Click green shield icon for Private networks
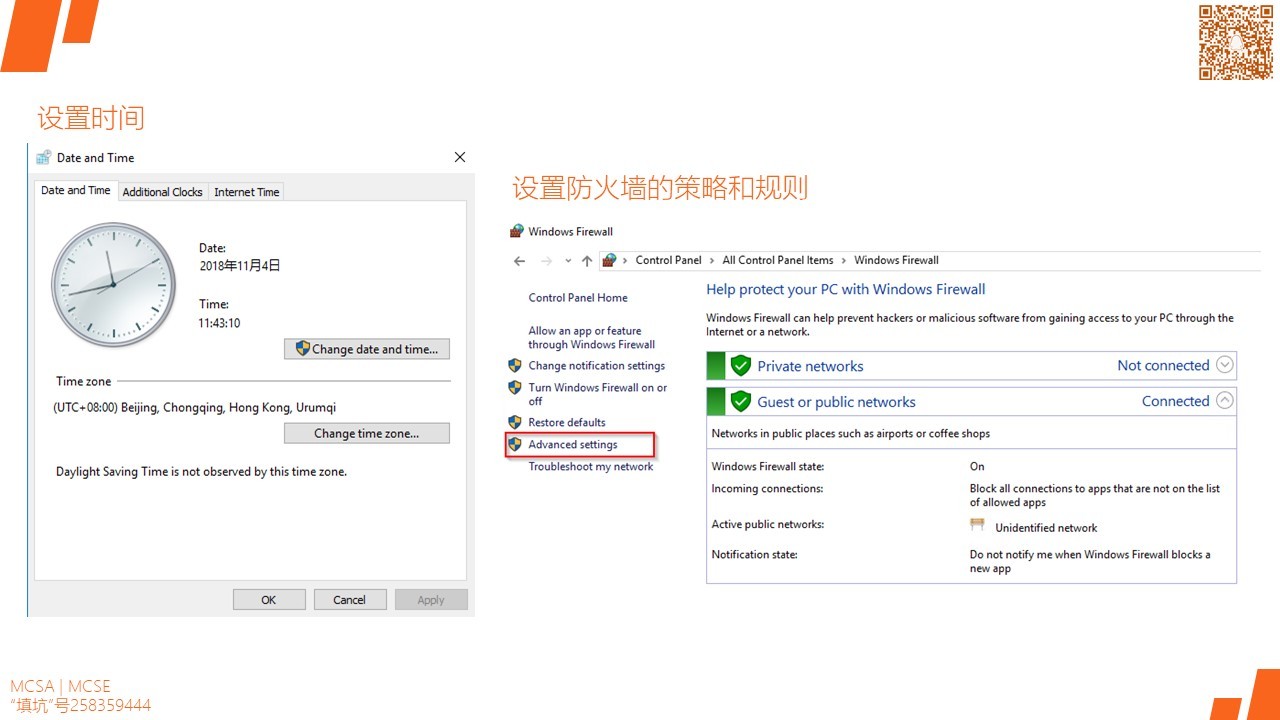 740,366
